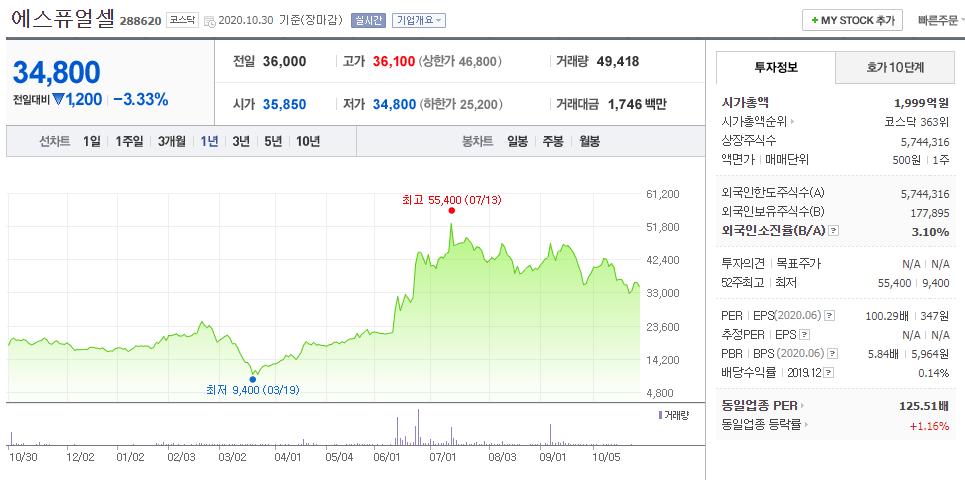This screenshot has height=480, width=965.
Task: Click the 외국인보유주식수 value 177,895
Action: pos(929,212)
